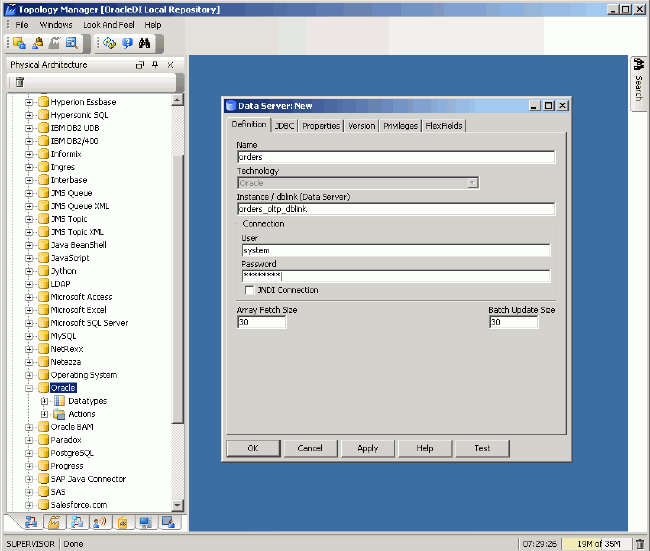Click the speaker-person icon tab at panel bottom

click(x=99, y=522)
